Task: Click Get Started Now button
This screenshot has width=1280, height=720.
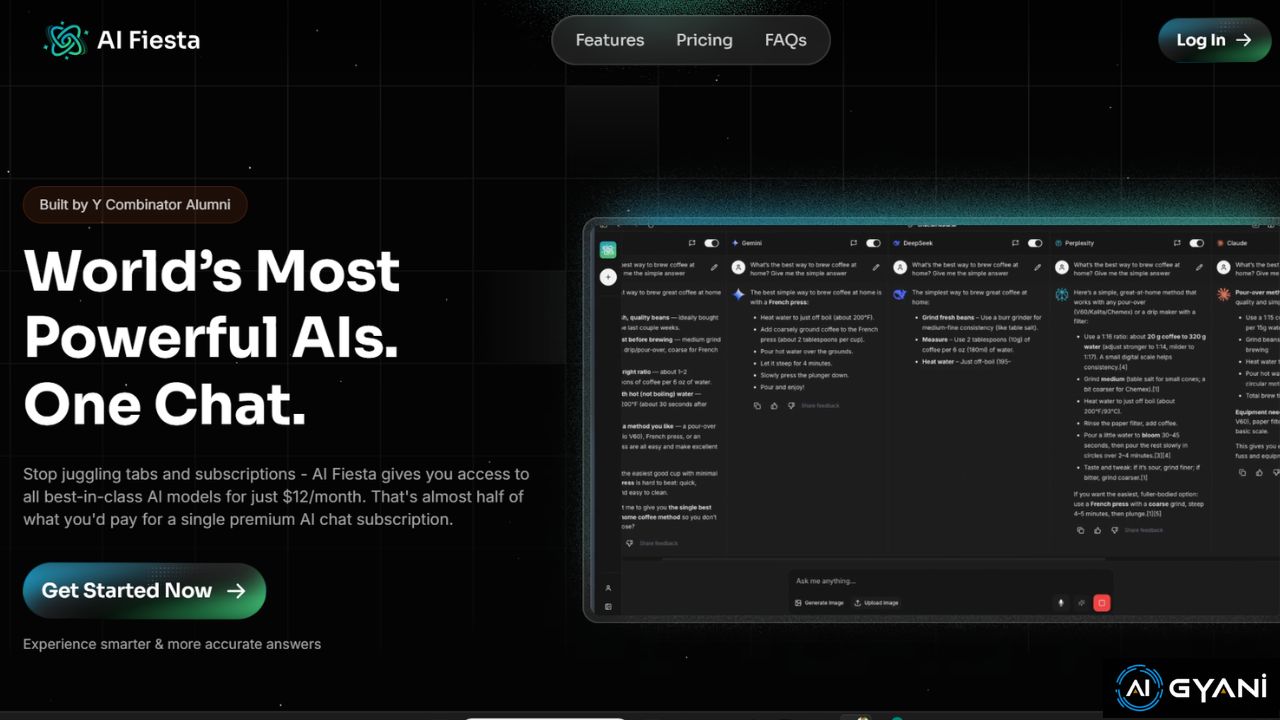Action: pos(144,591)
